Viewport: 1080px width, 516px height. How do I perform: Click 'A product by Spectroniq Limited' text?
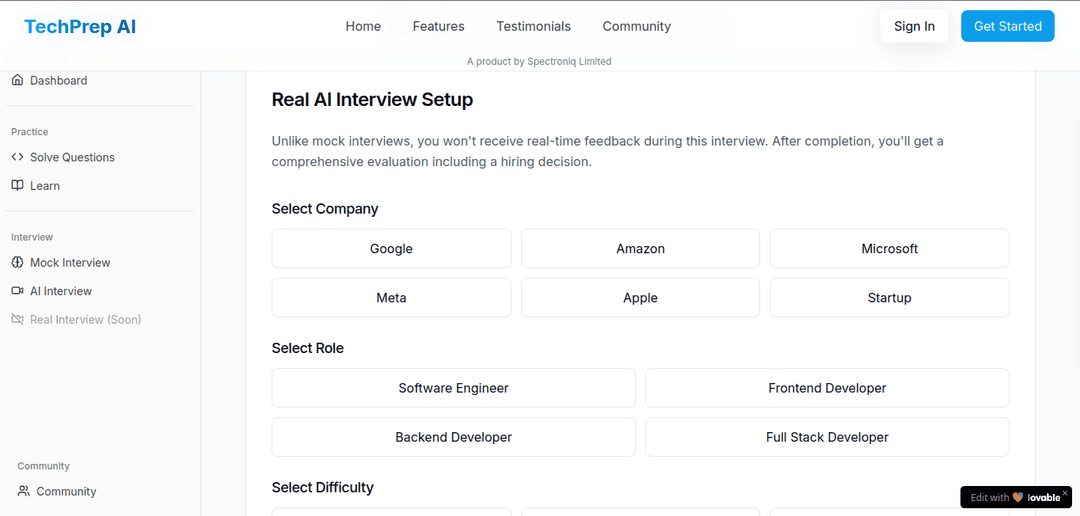(x=539, y=61)
